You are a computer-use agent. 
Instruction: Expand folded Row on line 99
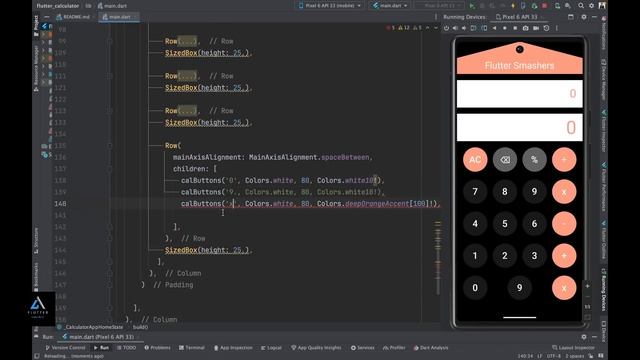click(x=187, y=41)
